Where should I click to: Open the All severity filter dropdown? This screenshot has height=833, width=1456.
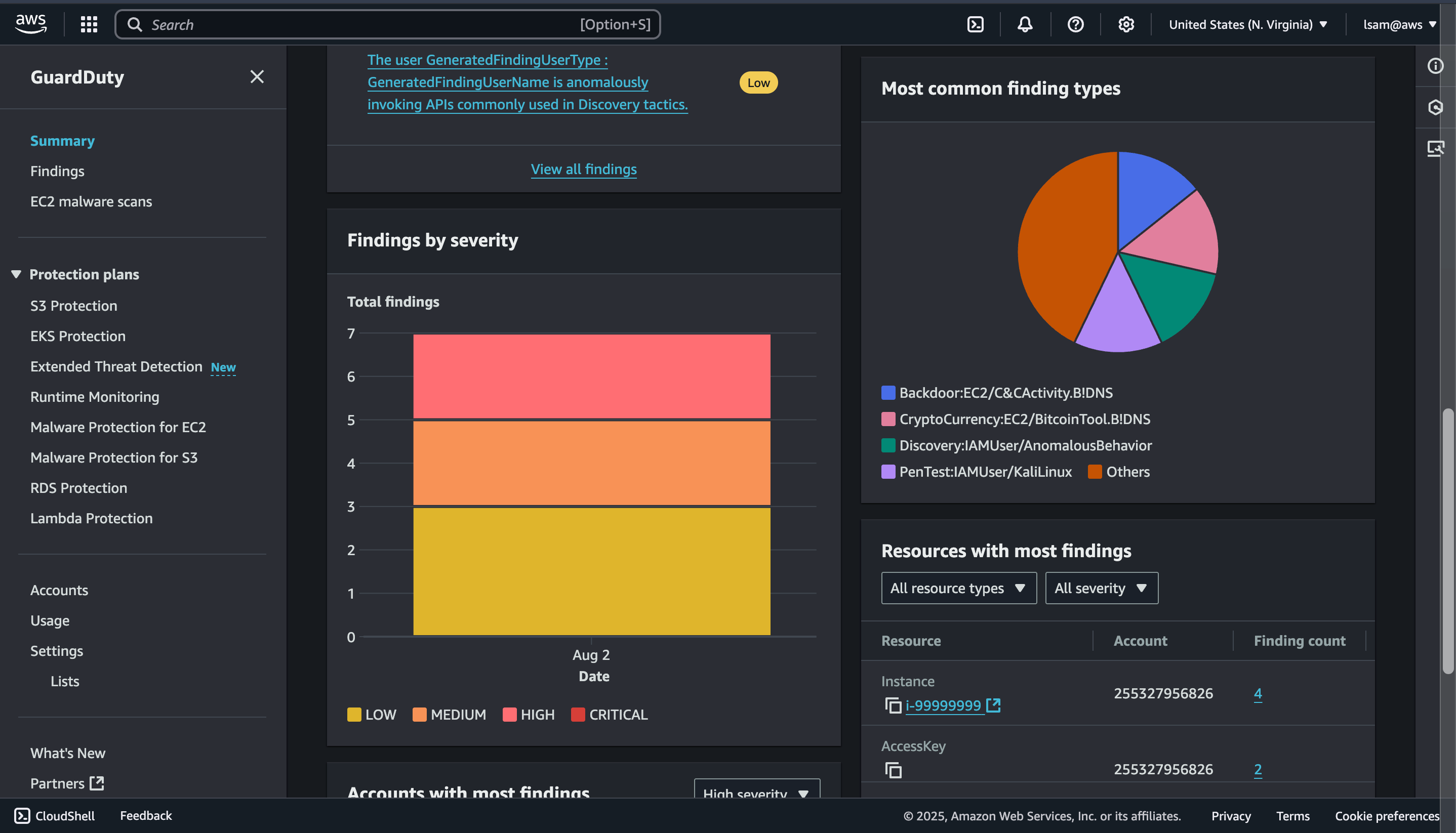pyautogui.click(x=1101, y=588)
